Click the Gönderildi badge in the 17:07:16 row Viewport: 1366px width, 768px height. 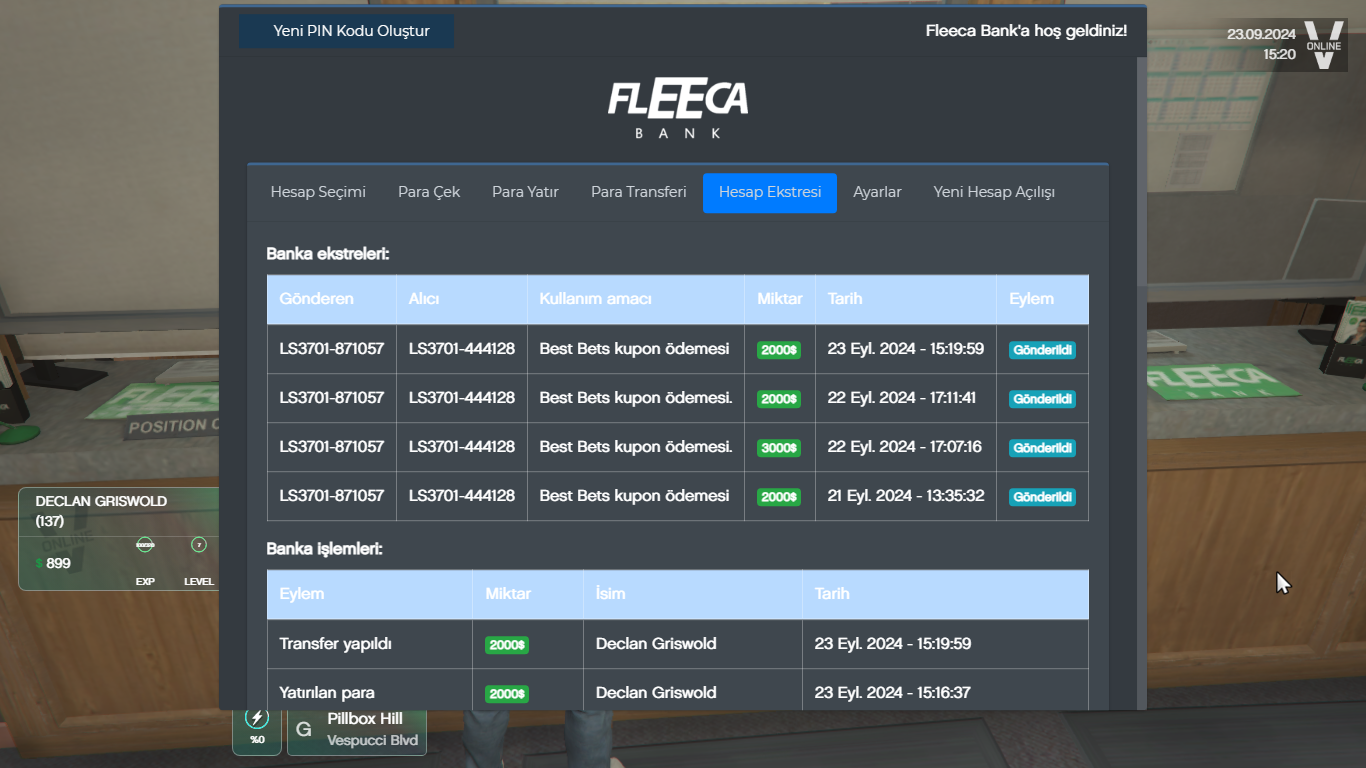pos(1042,448)
